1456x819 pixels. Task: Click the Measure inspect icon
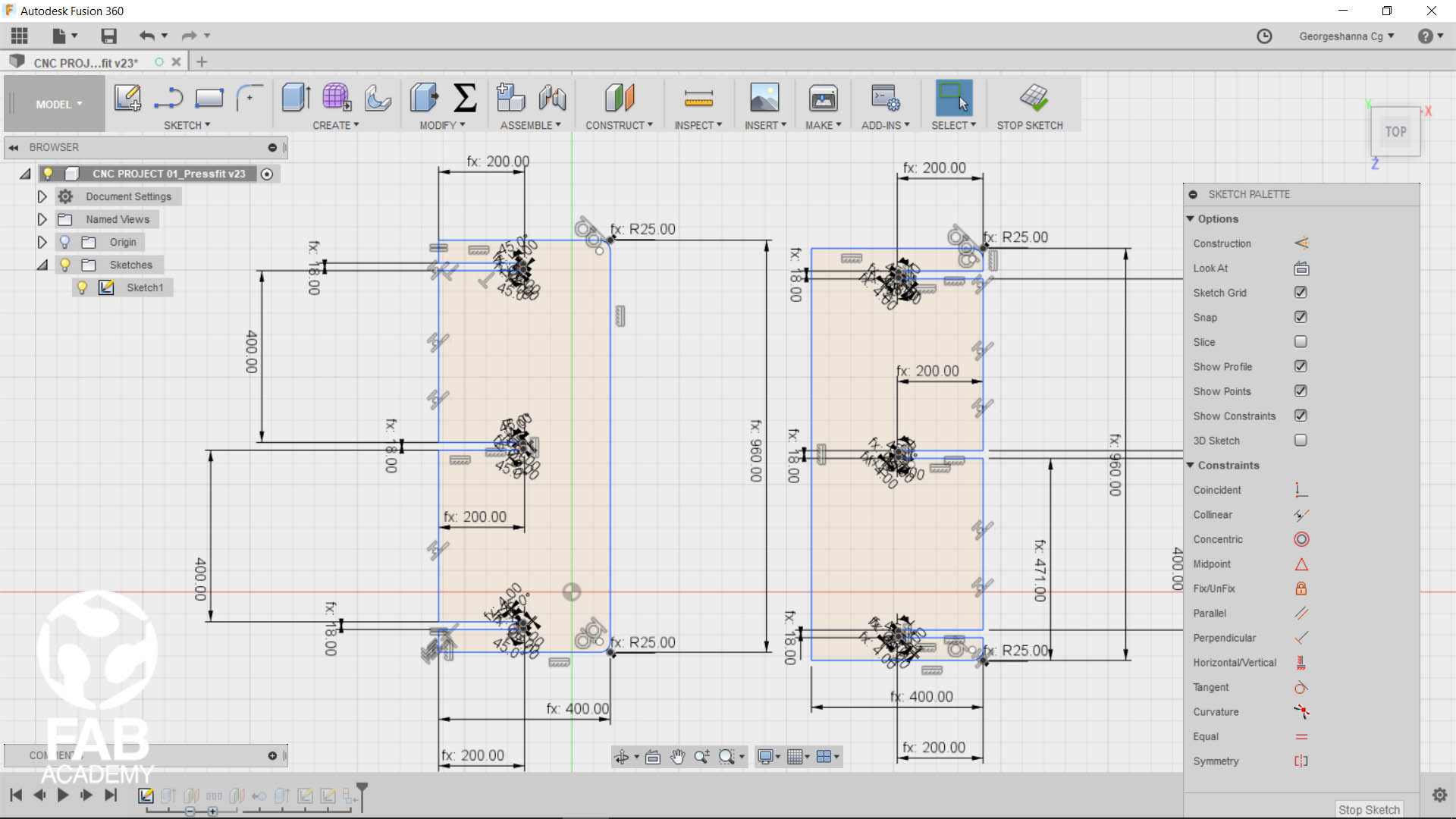coord(698,98)
